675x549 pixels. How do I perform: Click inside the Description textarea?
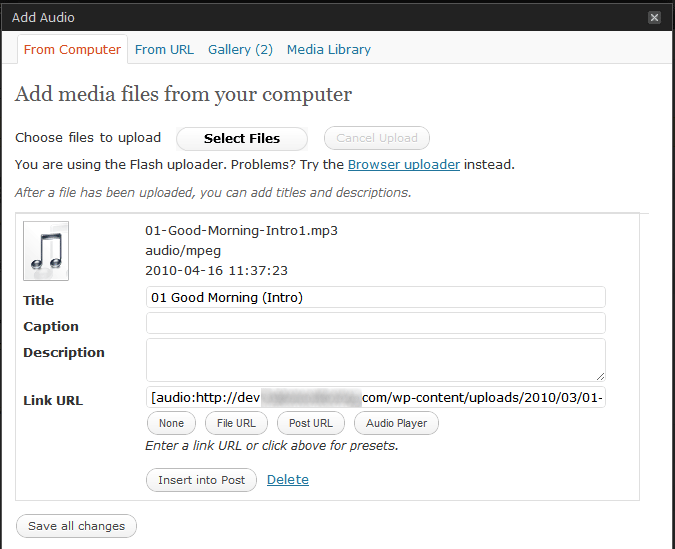click(375, 360)
